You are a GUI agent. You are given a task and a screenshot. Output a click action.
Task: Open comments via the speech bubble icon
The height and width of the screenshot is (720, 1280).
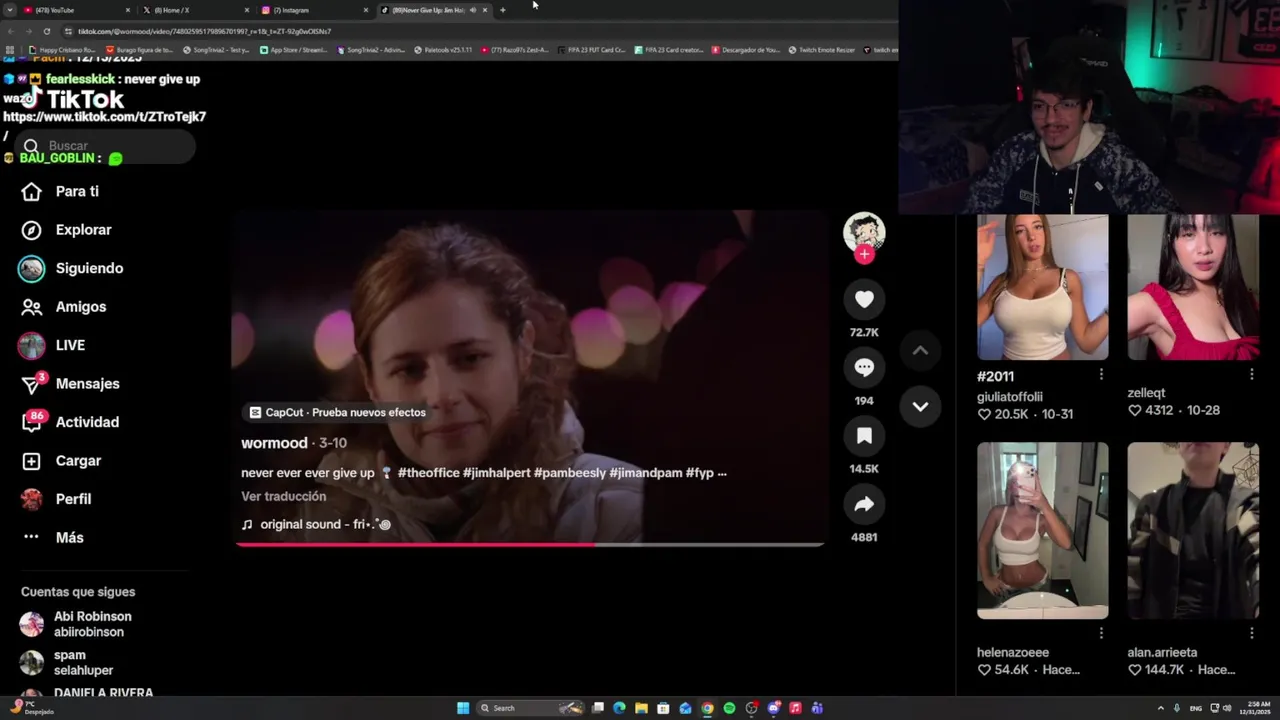click(864, 367)
